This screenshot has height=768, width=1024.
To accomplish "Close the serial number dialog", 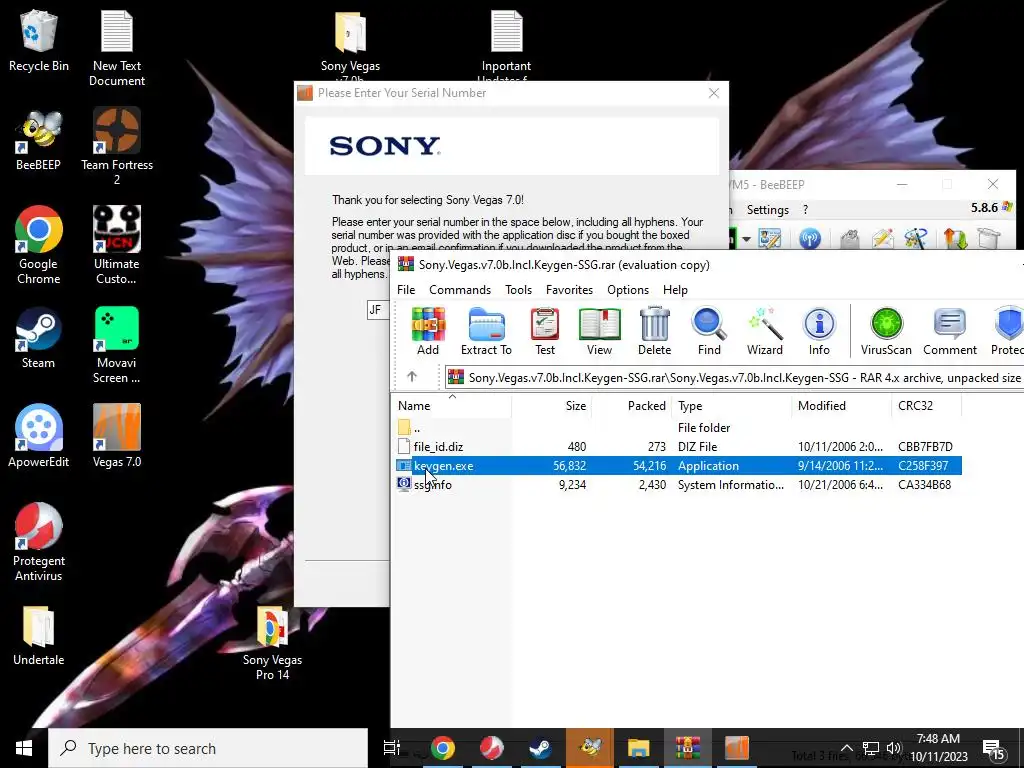I will click(714, 93).
